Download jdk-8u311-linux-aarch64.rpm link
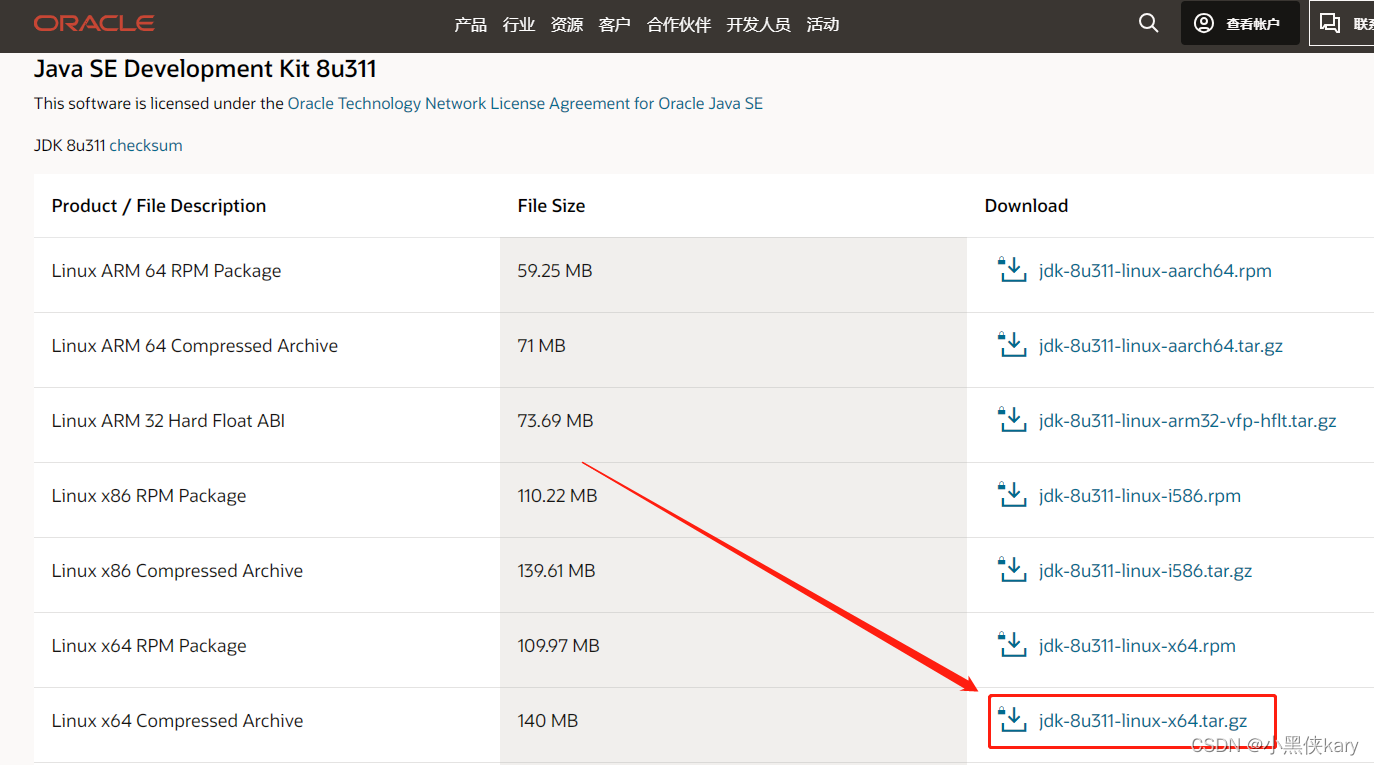Image resolution: width=1374 pixels, height=765 pixels. click(x=1155, y=271)
